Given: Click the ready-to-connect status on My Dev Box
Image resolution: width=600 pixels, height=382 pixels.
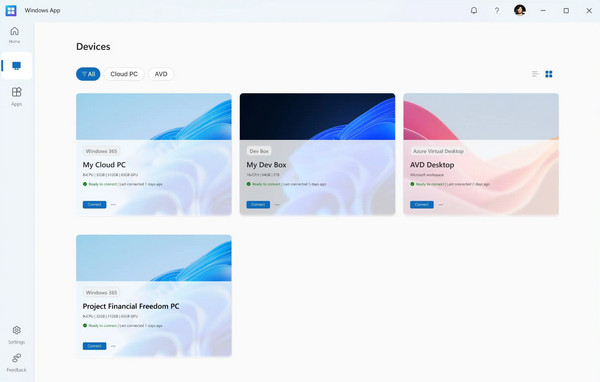Looking at the screenshot, I should (264, 184).
